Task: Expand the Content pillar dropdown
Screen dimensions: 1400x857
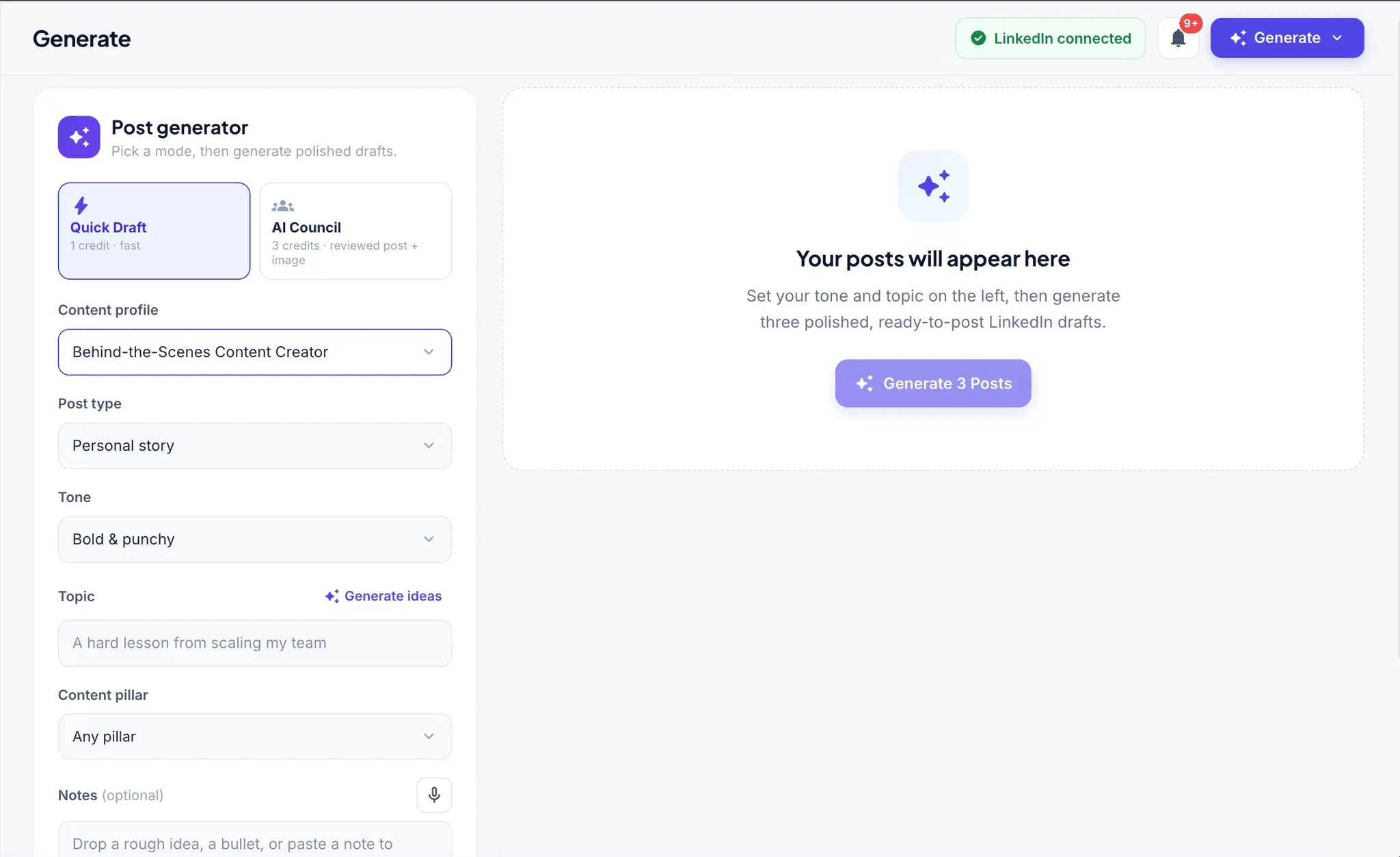Action: (x=255, y=737)
